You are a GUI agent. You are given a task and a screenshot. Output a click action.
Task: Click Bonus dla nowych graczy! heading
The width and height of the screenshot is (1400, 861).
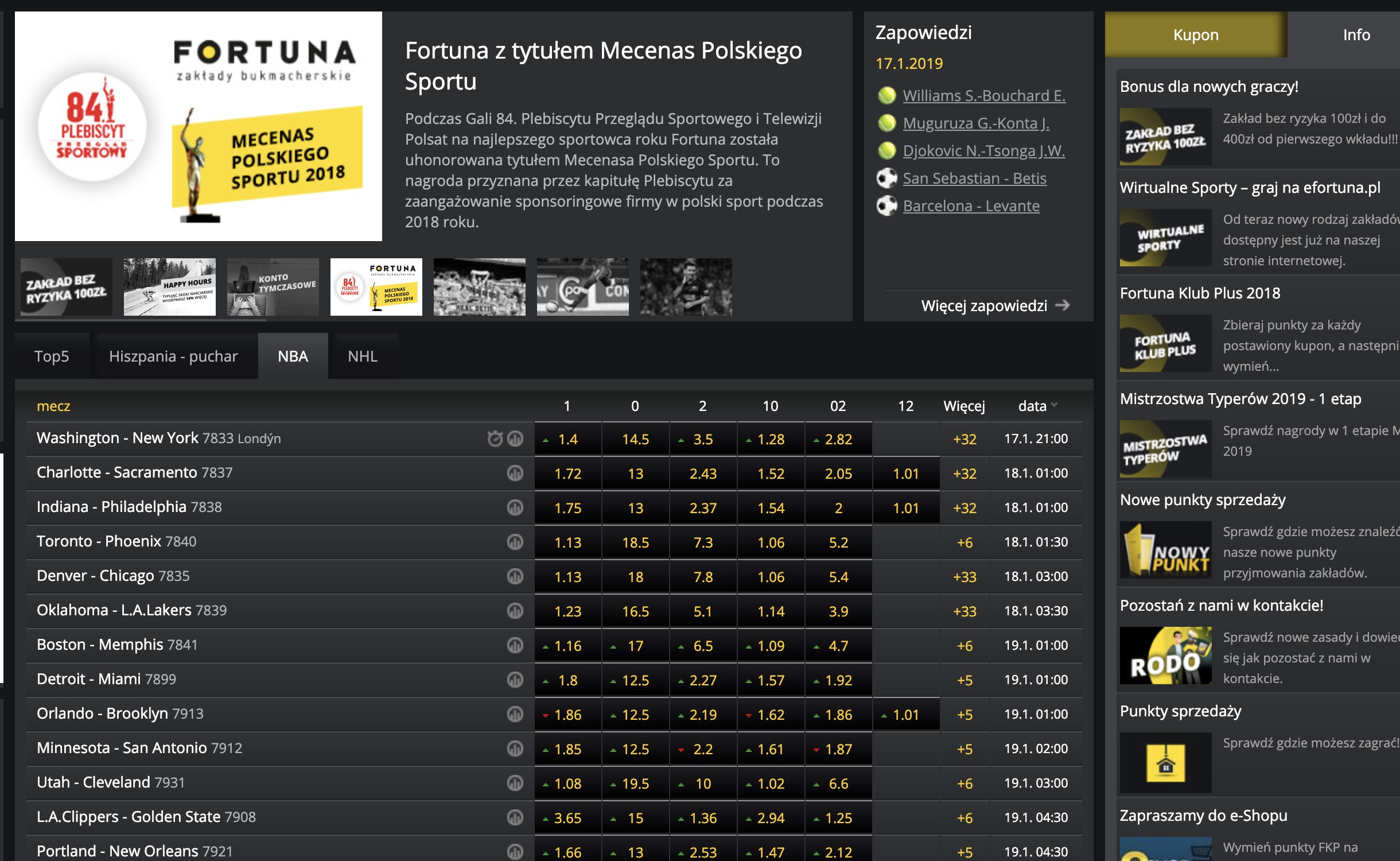[1209, 87]
